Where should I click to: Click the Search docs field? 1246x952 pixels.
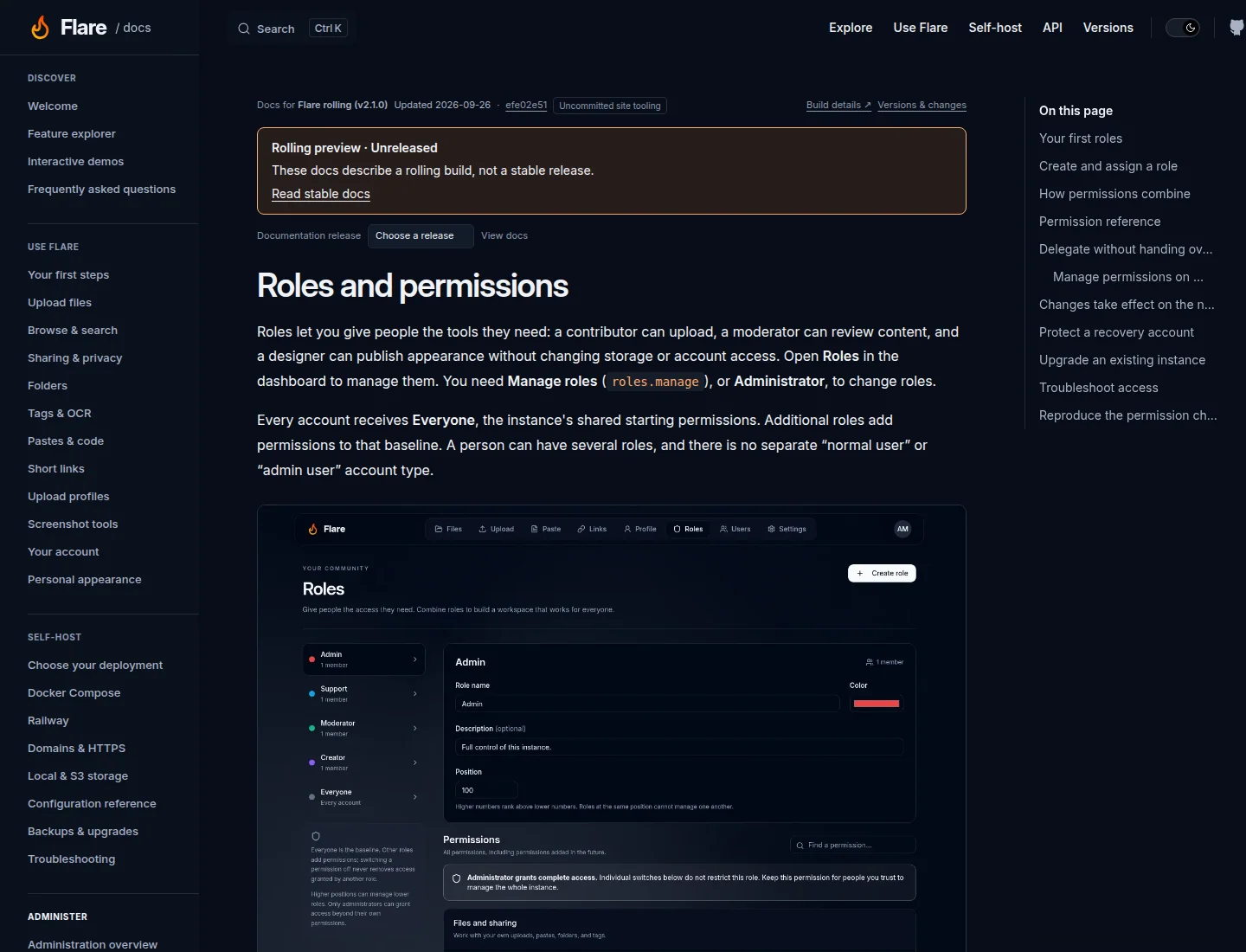292,29
